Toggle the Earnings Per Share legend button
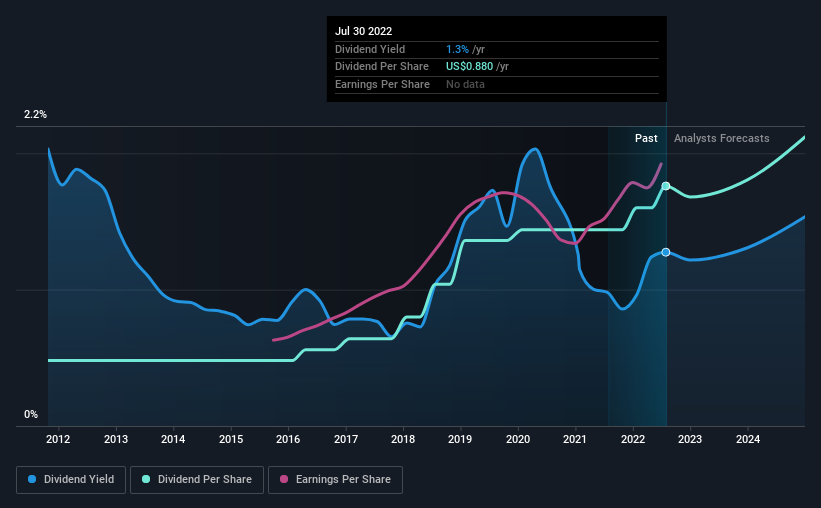The height and width of the screenshot is (508, 821). tap(335, 480)
